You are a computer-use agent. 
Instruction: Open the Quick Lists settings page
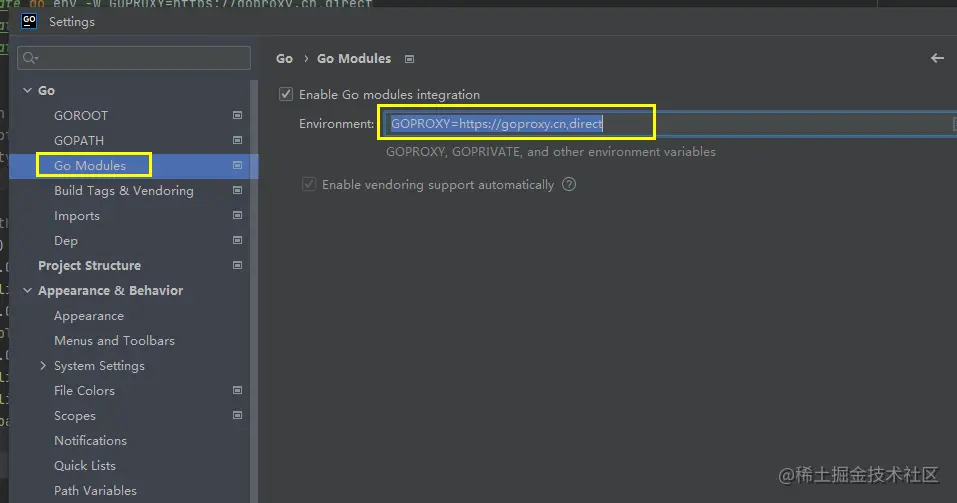point(85,466)
